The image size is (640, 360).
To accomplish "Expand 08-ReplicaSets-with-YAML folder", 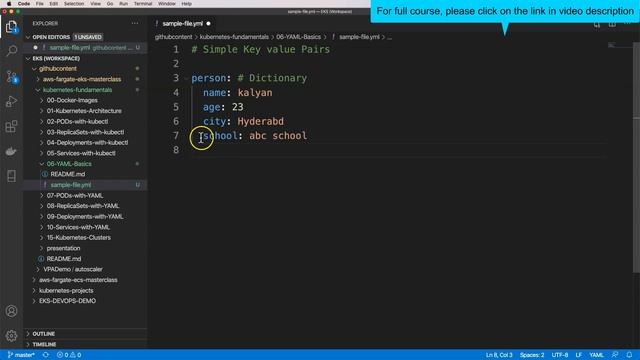I will [42, 206].
